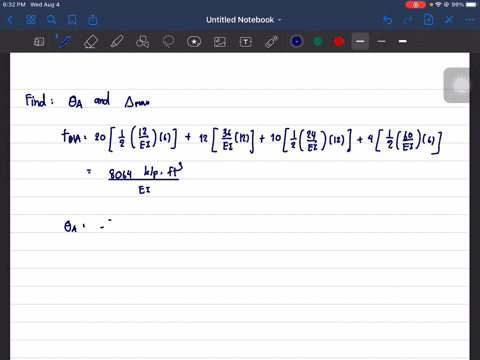Select the Pen tool

tap(65, 42)
